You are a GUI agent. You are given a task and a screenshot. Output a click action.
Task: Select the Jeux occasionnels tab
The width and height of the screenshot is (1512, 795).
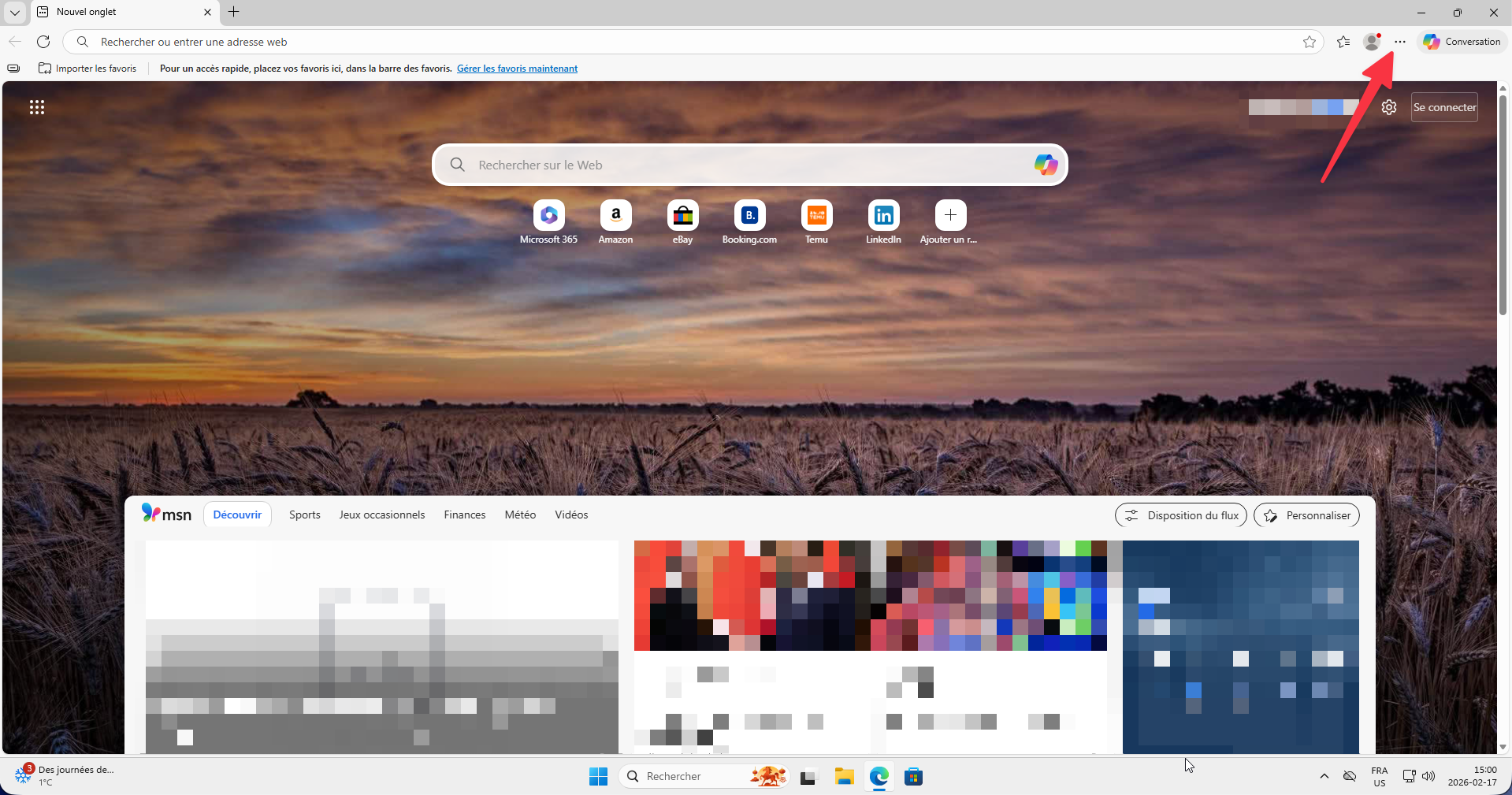(382, 515)
